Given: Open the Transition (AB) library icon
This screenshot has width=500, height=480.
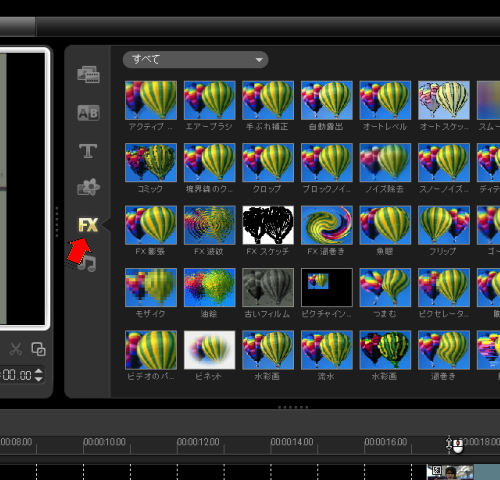Looking at the screenshot, I should [88, 113].
